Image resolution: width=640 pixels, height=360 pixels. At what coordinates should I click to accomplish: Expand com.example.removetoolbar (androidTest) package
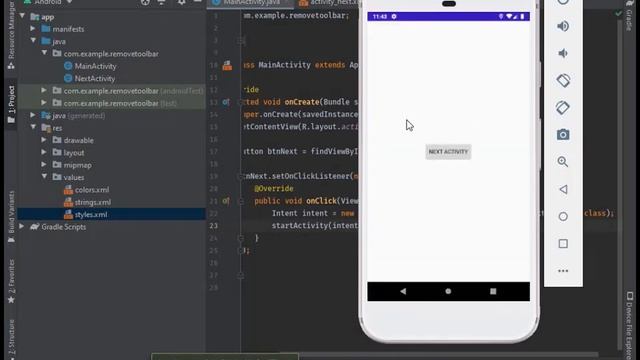click(44, 90)
